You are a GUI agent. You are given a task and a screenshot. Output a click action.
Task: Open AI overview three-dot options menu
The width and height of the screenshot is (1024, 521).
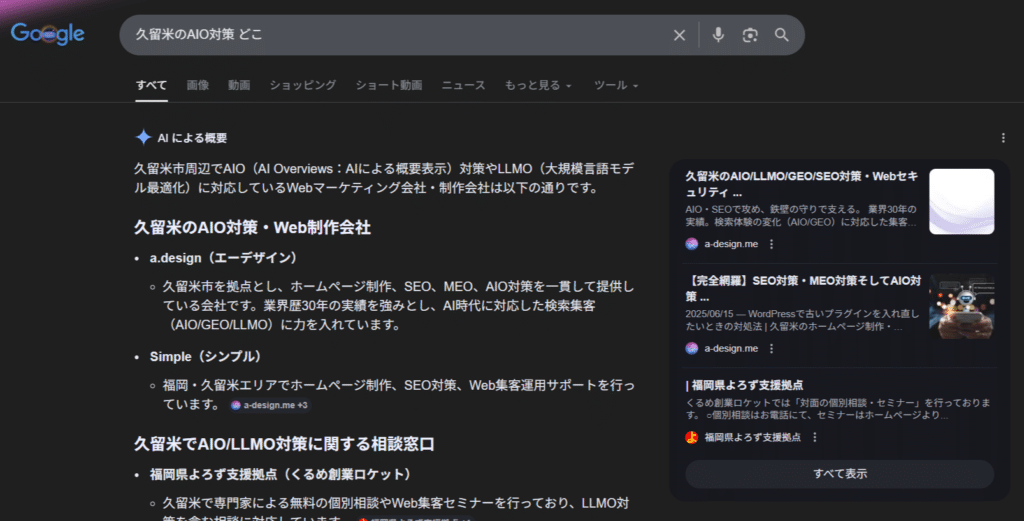click(x=1003, y=138)
